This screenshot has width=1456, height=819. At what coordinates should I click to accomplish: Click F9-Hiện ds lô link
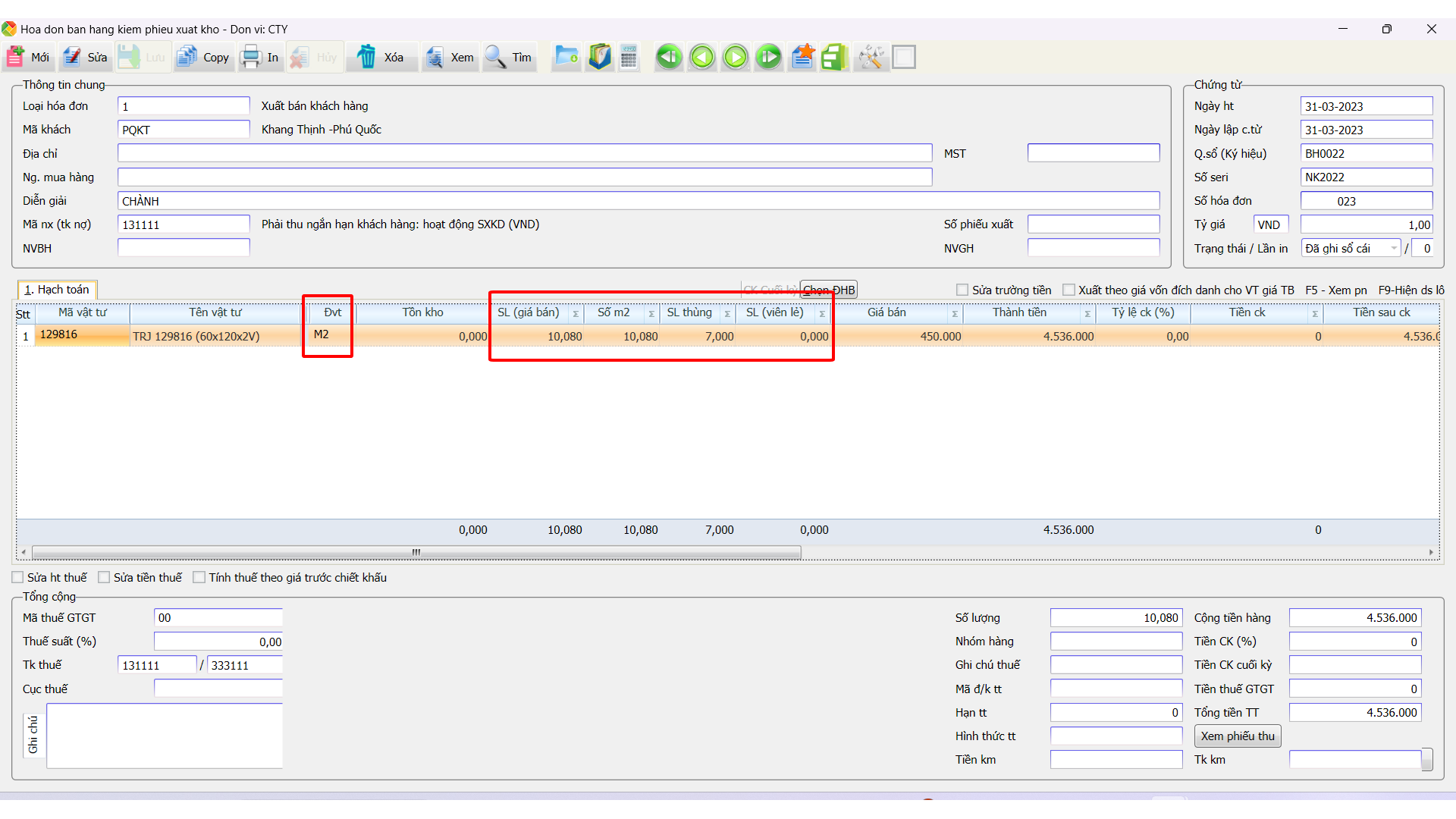pyautogui.click(x=1411, y=290)
